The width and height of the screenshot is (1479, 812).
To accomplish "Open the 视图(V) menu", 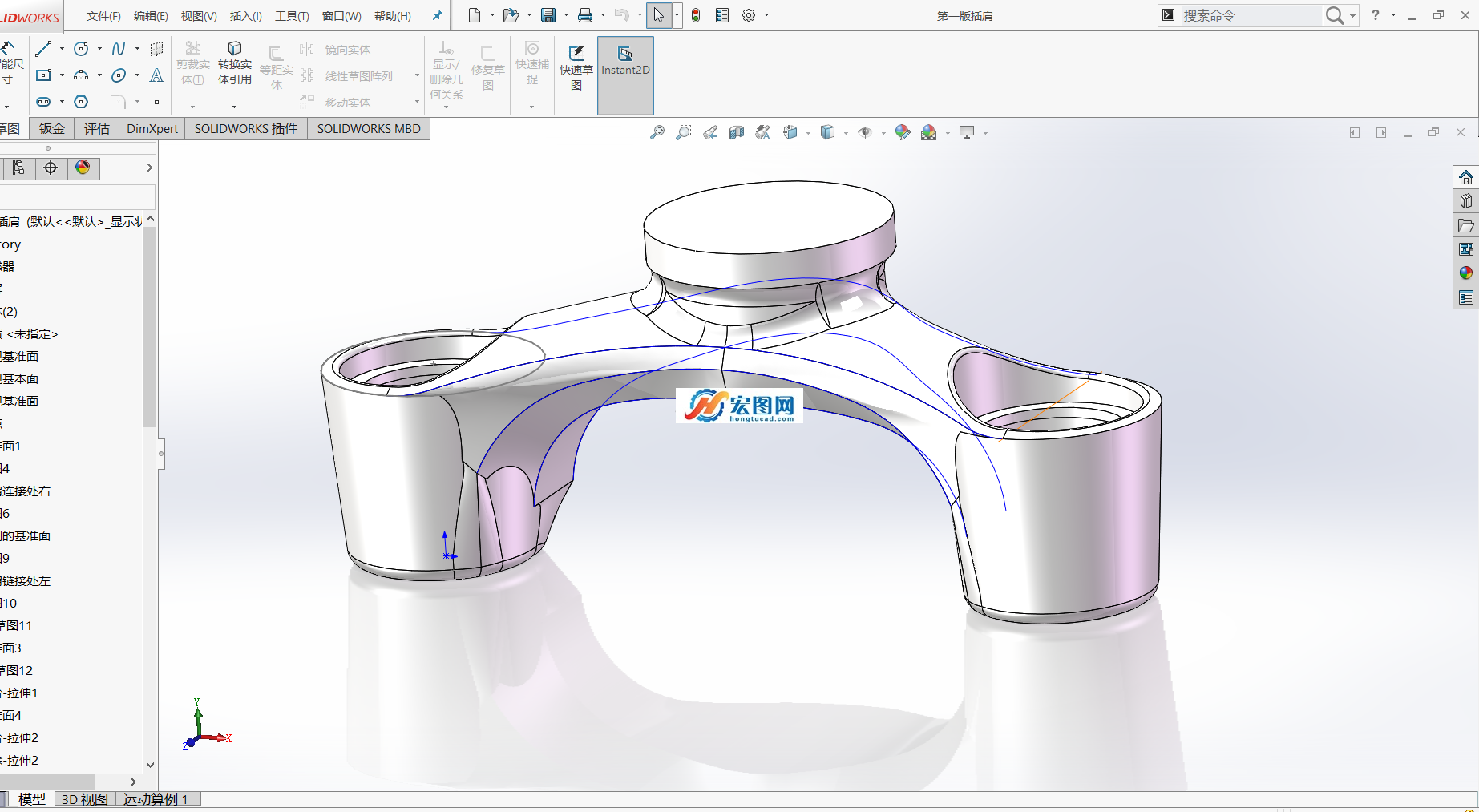I will click(x=199, y=16).
